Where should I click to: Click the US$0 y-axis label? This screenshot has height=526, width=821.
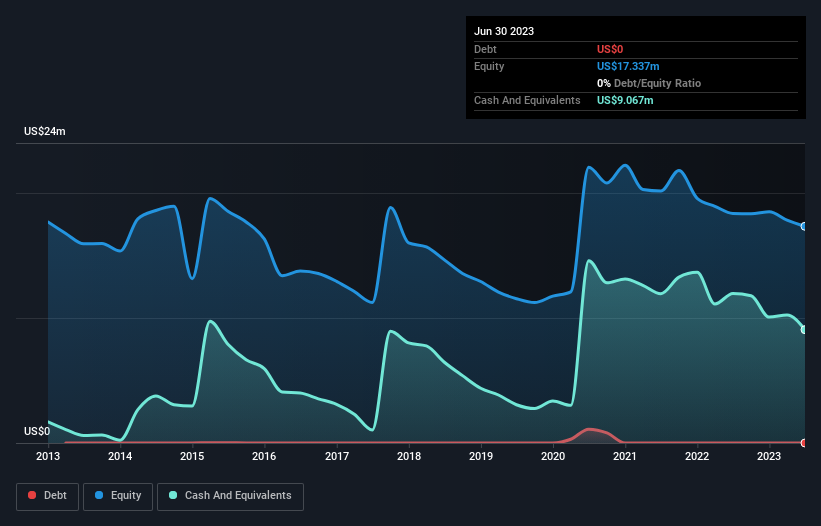click(x=37, y=431)
